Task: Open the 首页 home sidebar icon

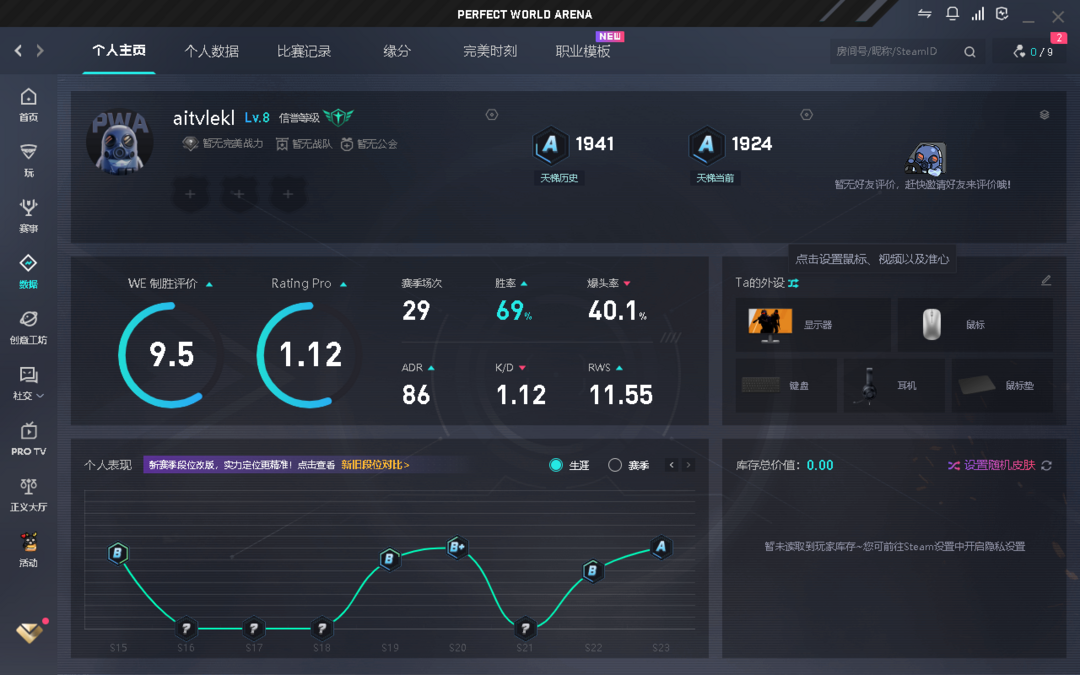Action: [x=28, y=104]
